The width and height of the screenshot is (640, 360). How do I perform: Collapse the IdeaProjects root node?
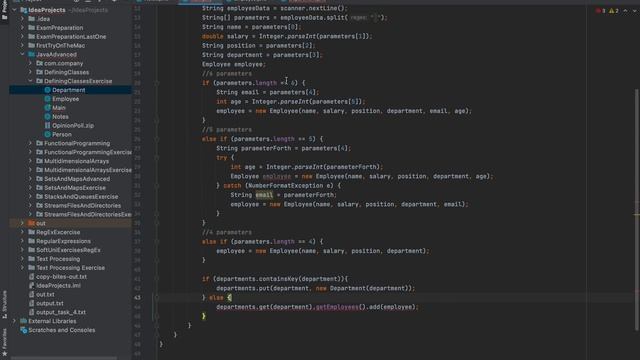(14, 10)
